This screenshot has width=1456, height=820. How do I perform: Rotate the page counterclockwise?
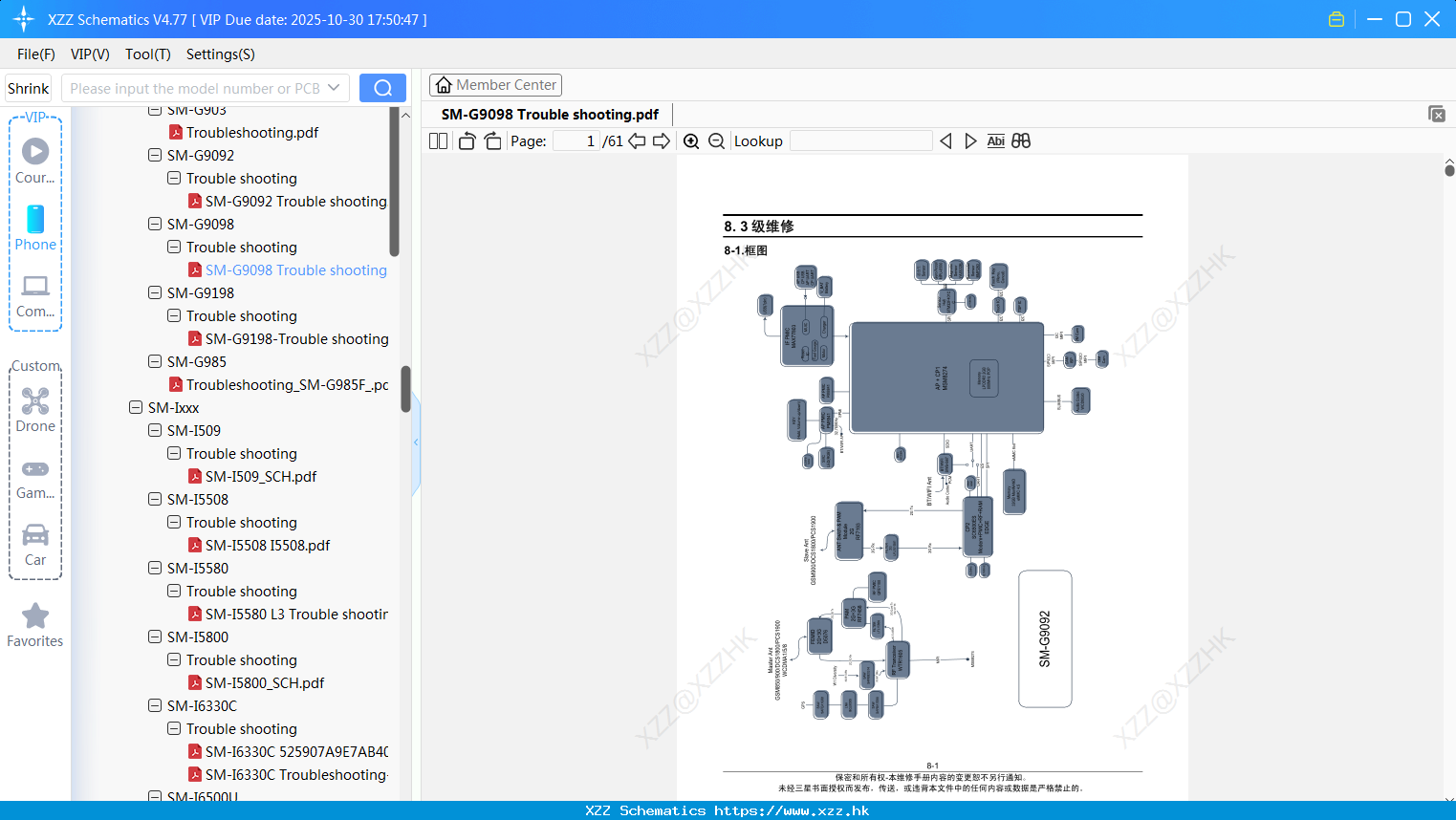[467, 141]
